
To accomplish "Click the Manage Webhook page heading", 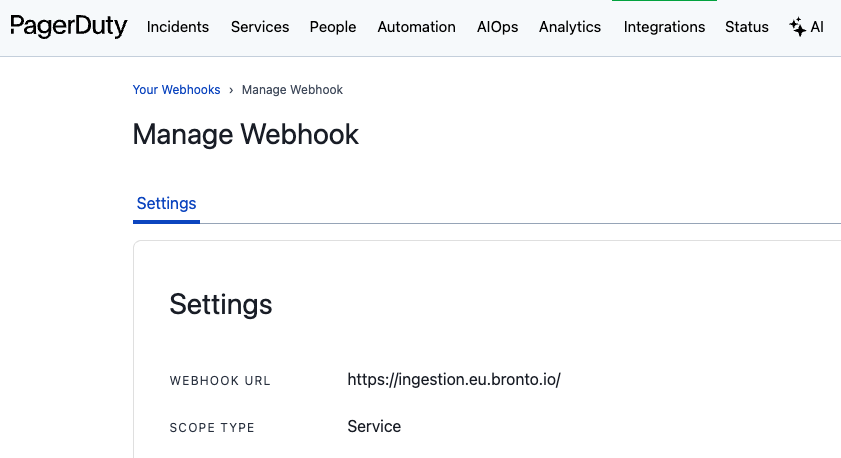I will pyautogui.click(x=245, y=135).
